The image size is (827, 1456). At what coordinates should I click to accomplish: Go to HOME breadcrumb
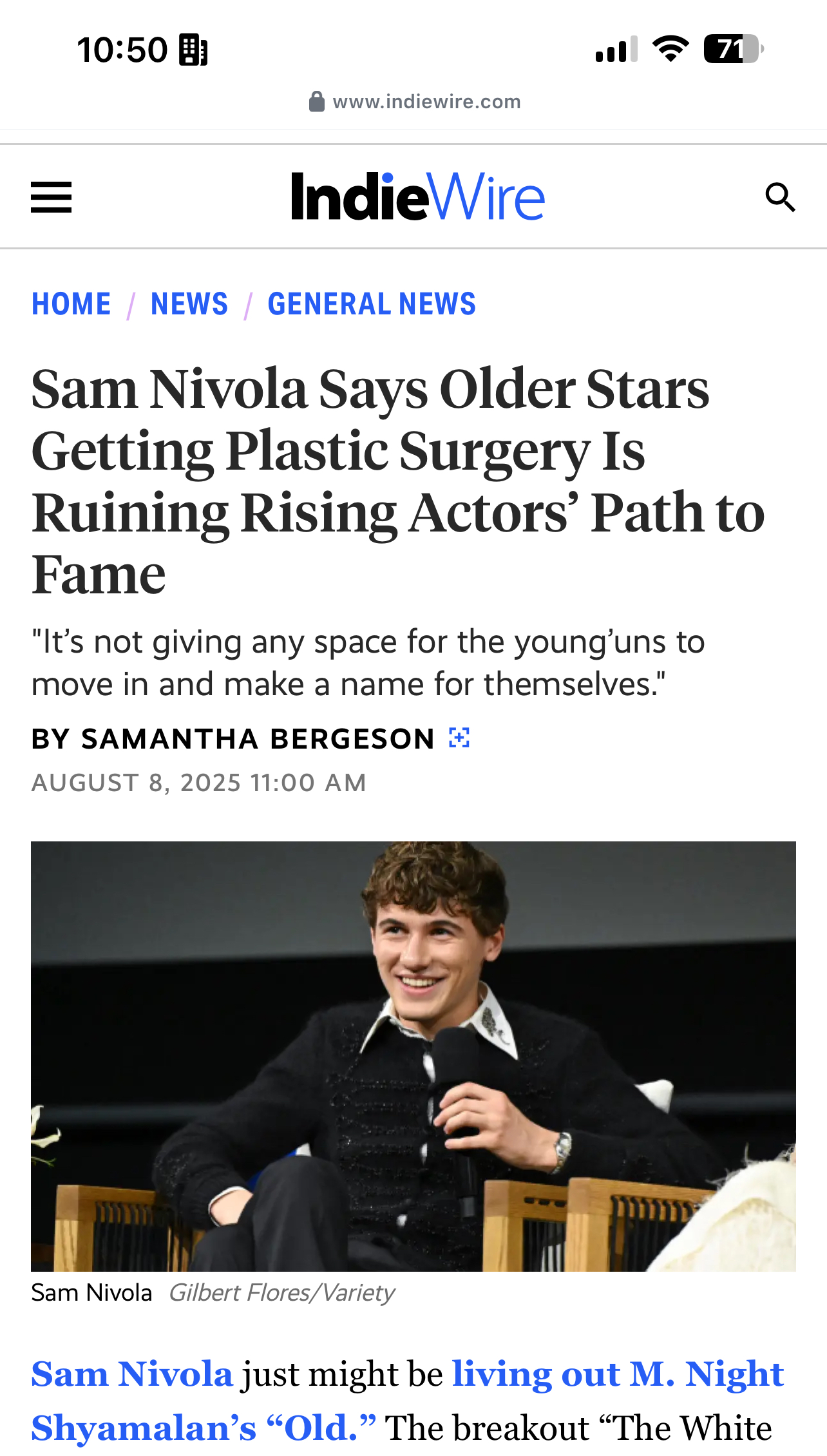coord(71,304)
